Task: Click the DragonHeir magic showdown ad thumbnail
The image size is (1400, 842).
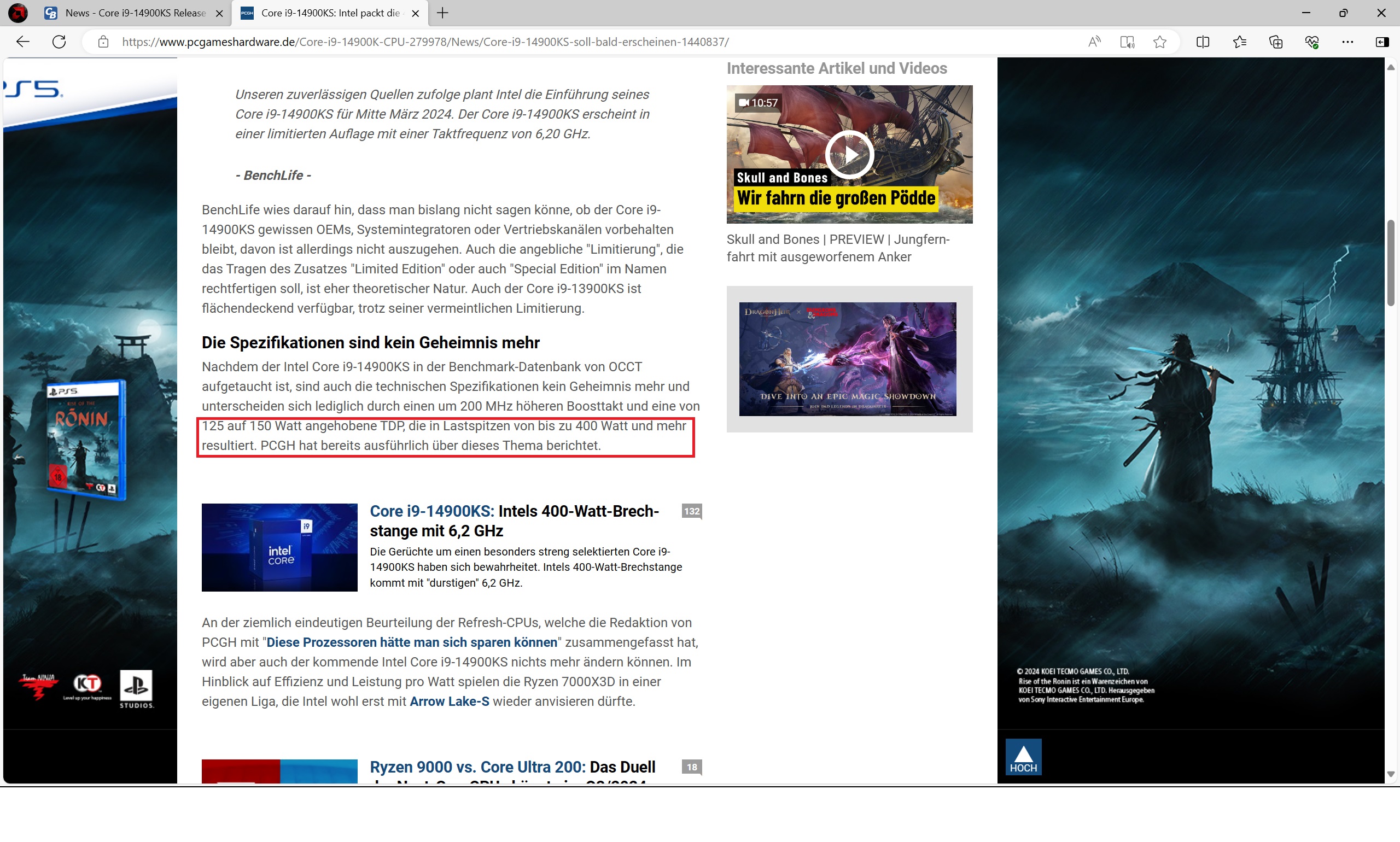Action: point(847,359)
